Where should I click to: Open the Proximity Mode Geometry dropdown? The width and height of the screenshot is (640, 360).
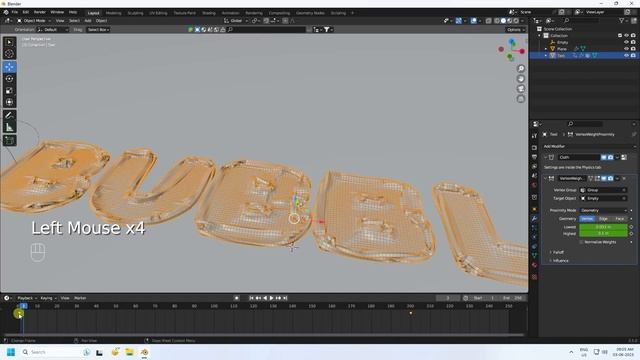(x=603, y=210)
